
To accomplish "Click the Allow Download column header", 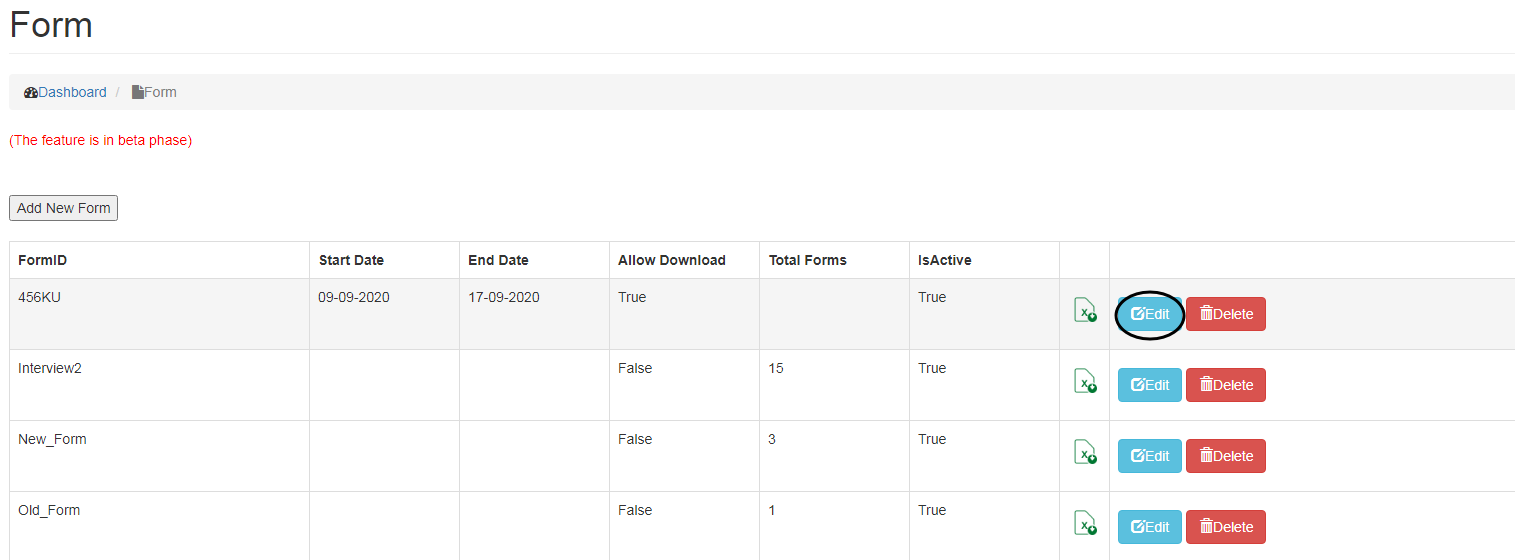I will coord(671,260).
